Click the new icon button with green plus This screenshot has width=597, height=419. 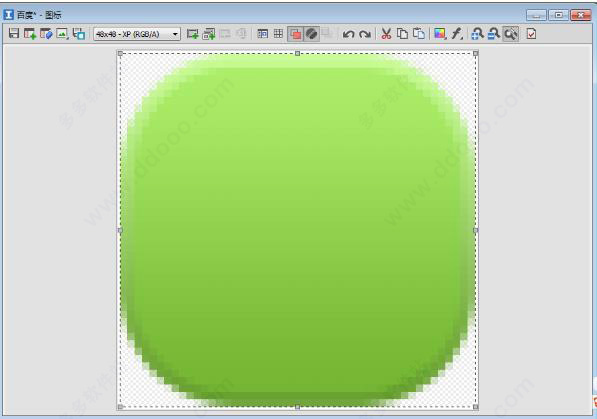(x=30, y=34)
